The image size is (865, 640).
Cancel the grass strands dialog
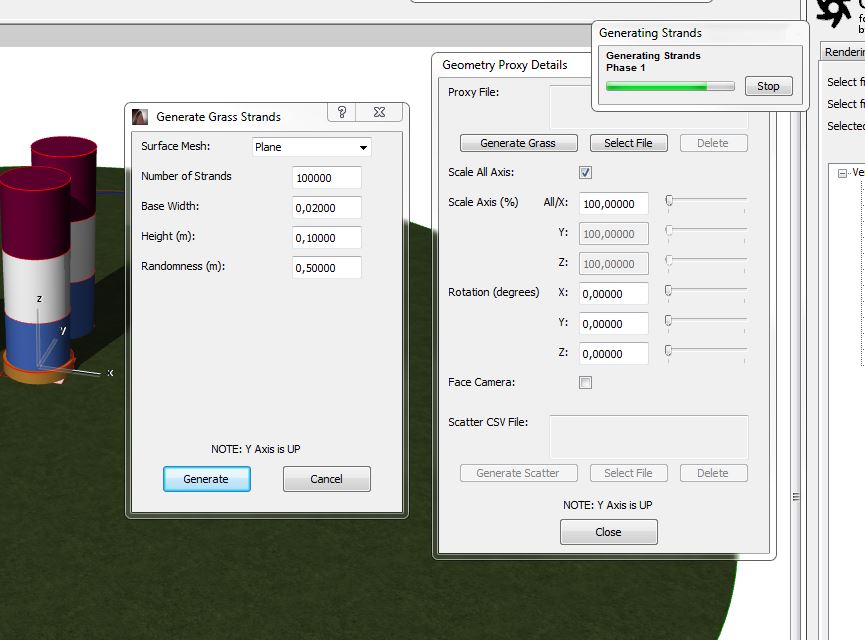[x=327, y=479]
